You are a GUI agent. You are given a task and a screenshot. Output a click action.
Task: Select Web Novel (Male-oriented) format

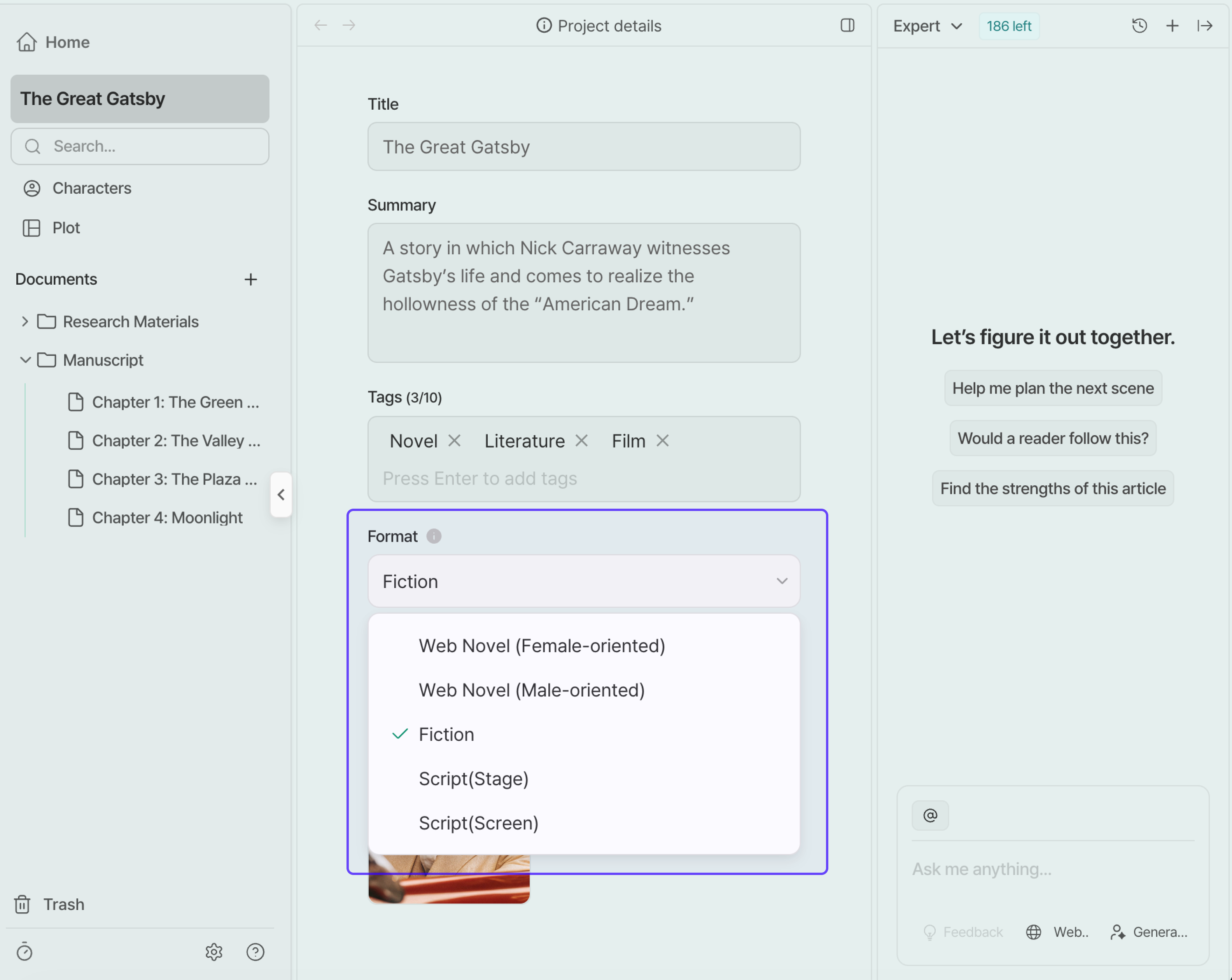tap(584, 690)
